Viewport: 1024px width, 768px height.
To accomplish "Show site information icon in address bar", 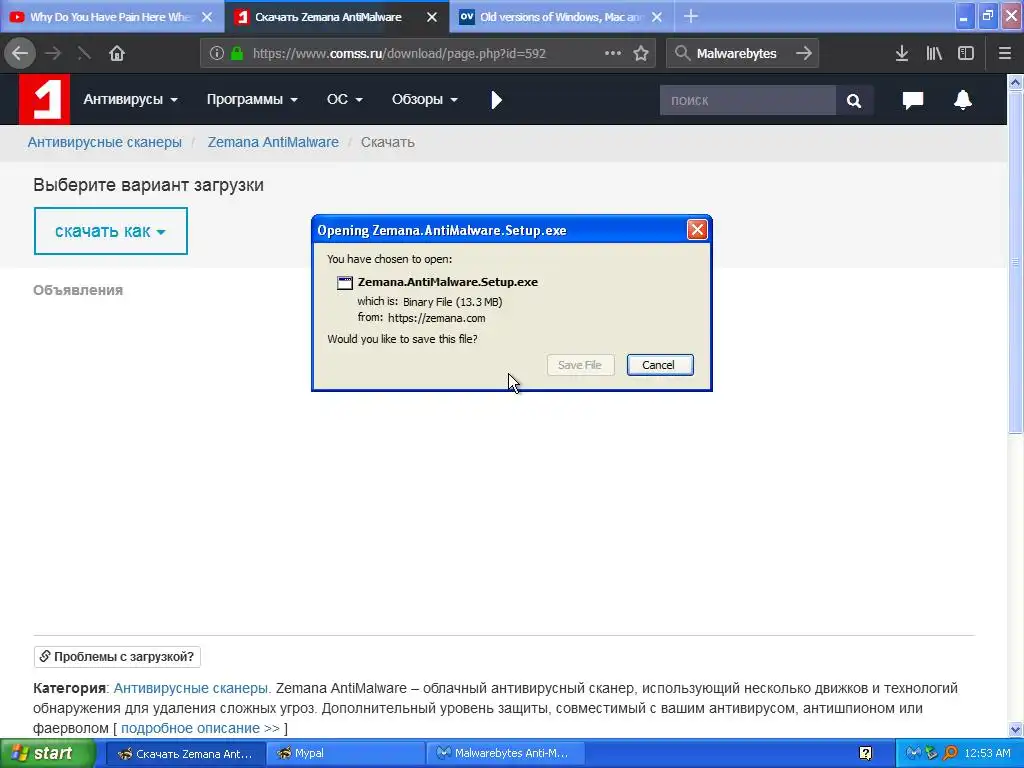I will click(217, 53).
